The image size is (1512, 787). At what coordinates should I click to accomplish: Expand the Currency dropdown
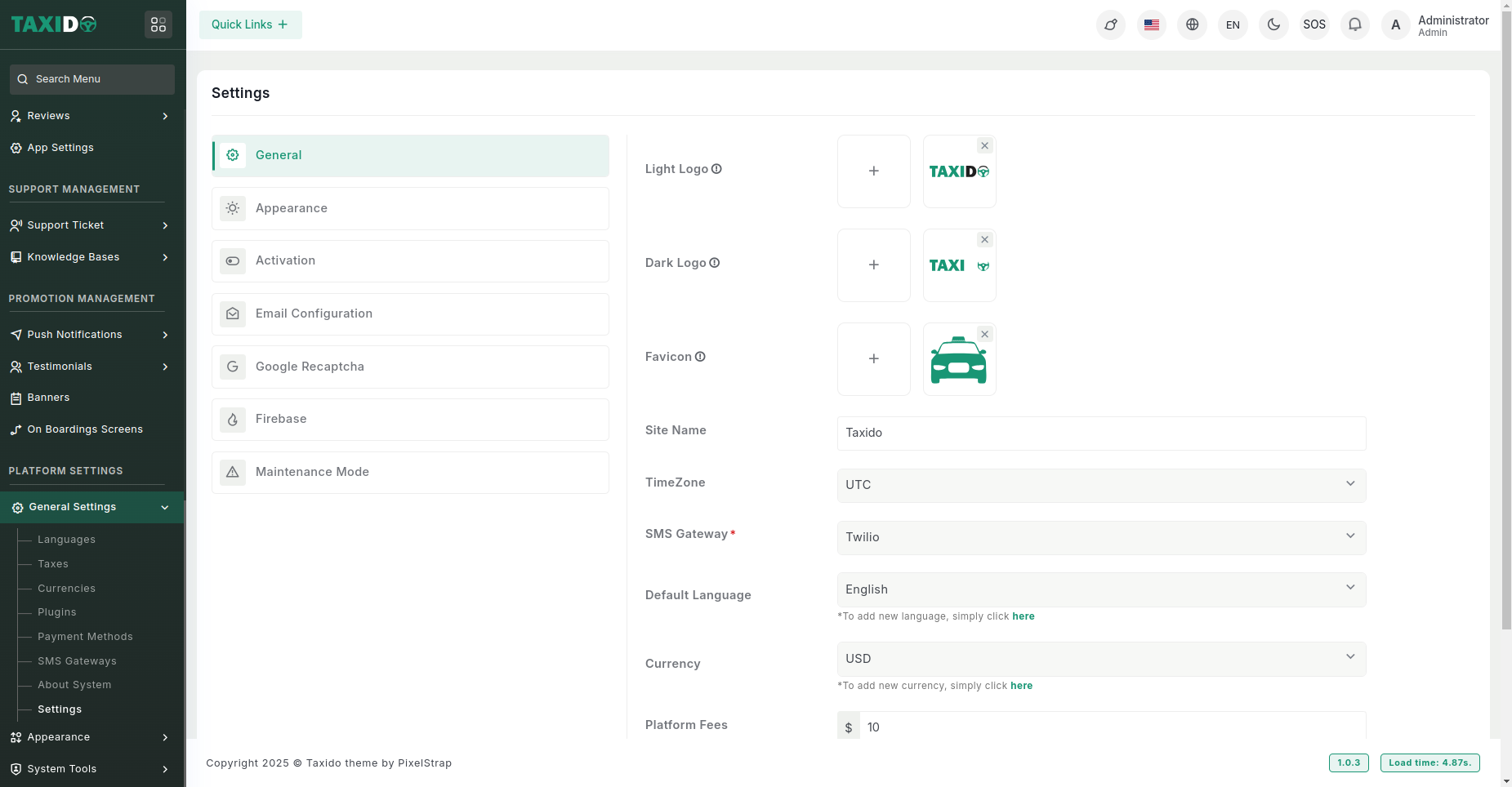1100,659
